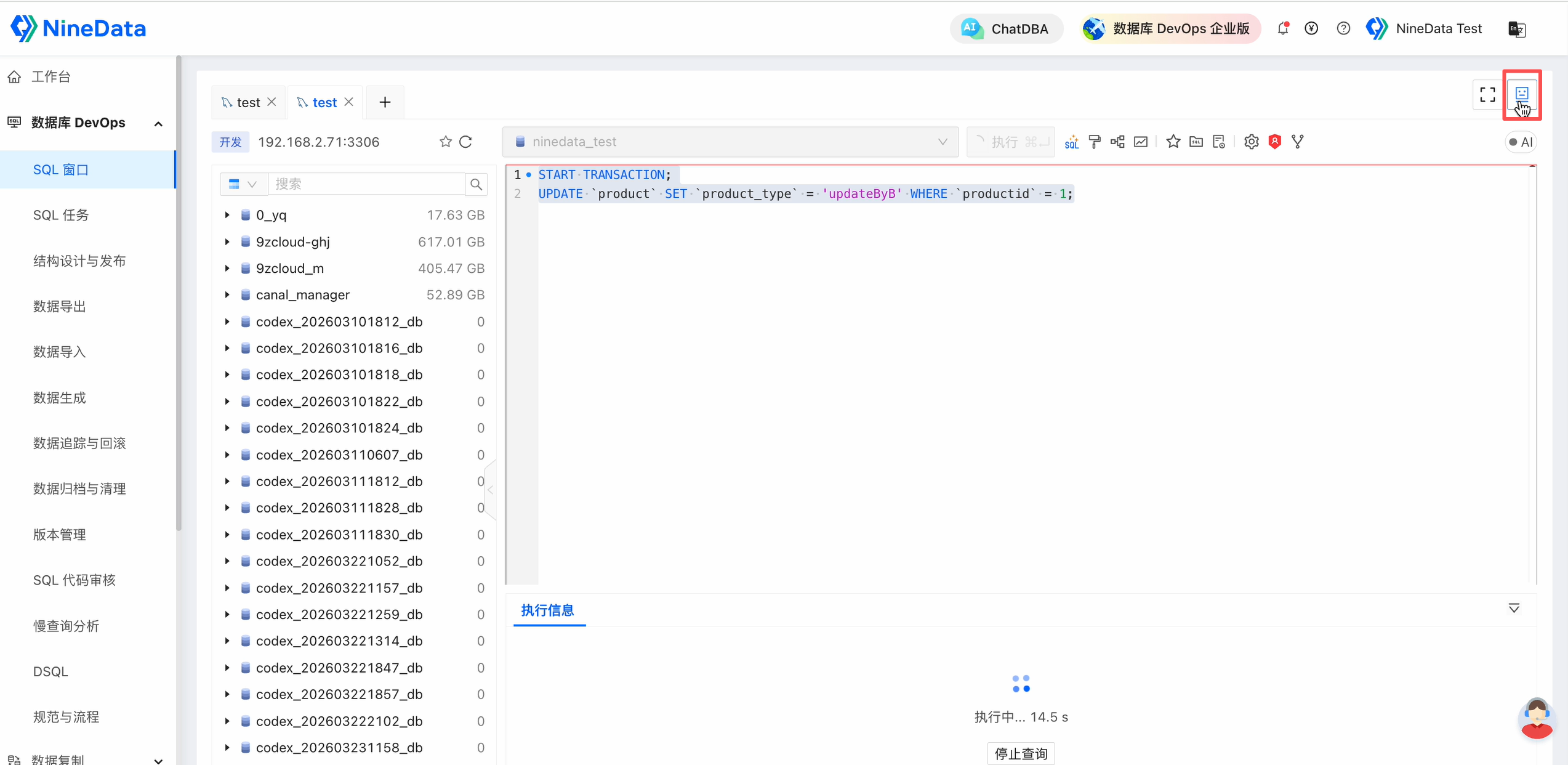1568x765 pixels.
Task: Open DSQL in sidebar
Action: tap(50, 671)
